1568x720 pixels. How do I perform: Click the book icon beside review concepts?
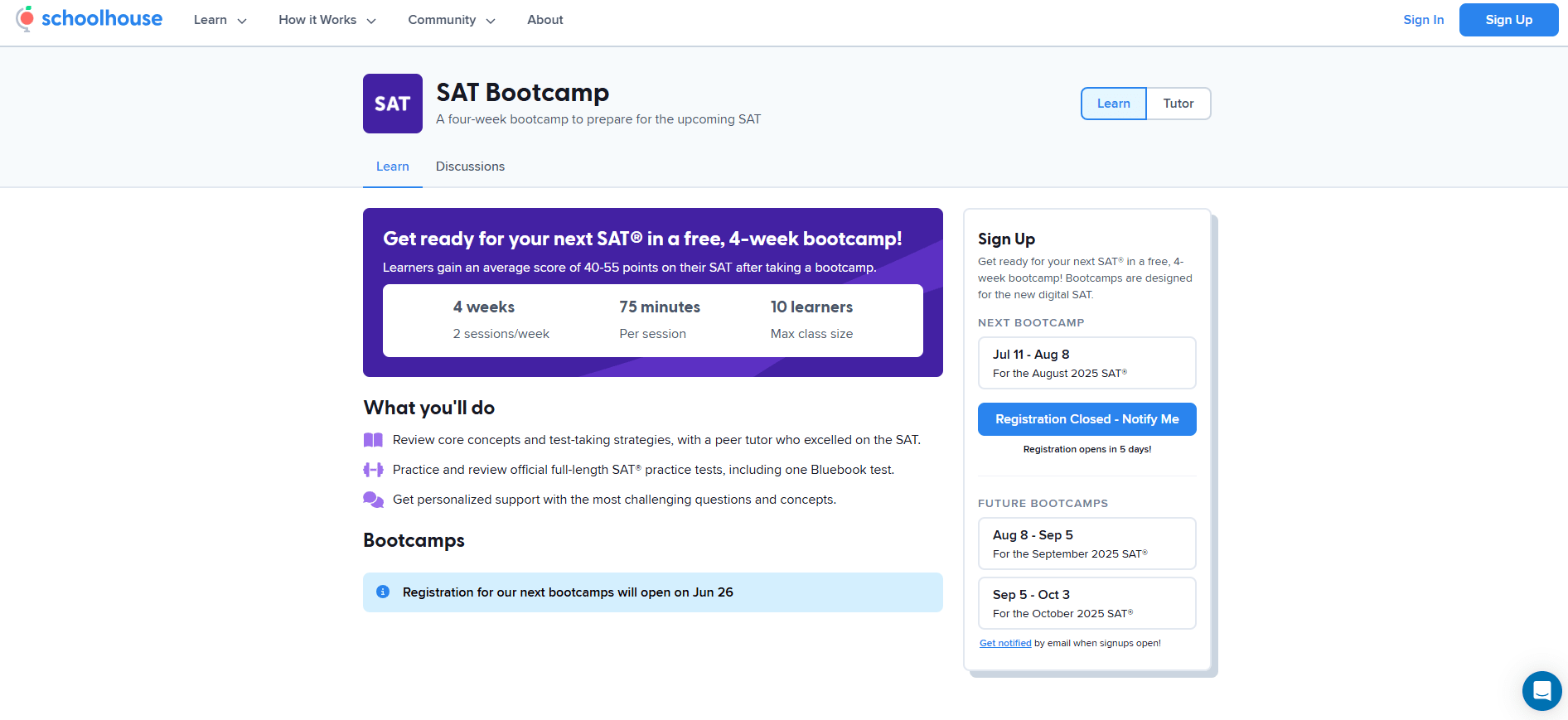pos(373,440)
